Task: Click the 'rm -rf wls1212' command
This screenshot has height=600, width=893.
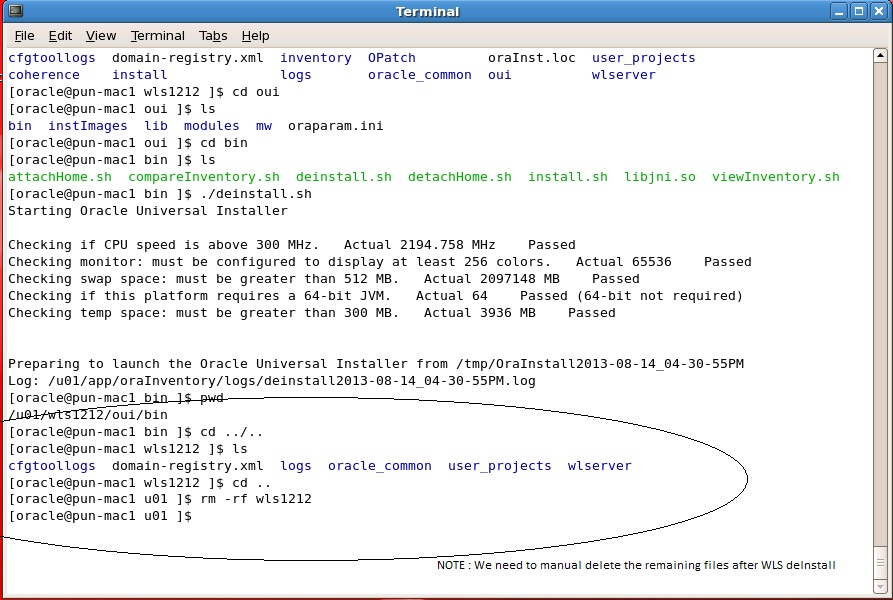Action: [x=256, y=499]
